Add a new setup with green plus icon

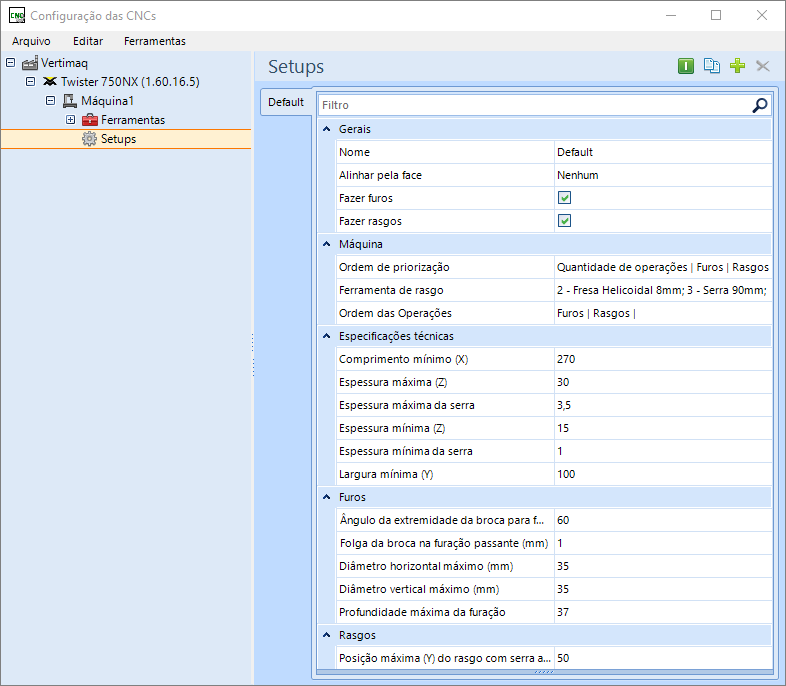pyautogui.click(x=737, y=66)
